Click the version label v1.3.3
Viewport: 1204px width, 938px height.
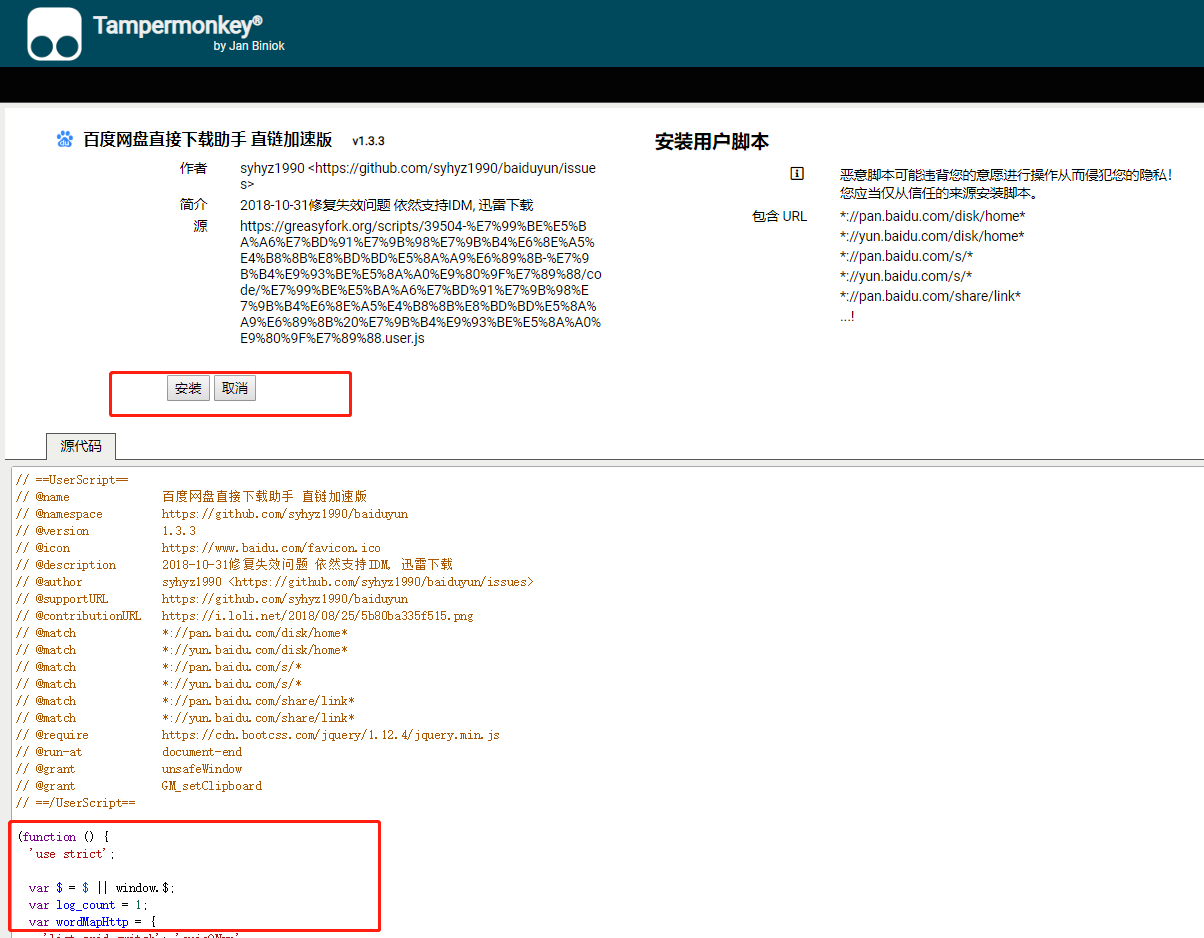(368, 141)
